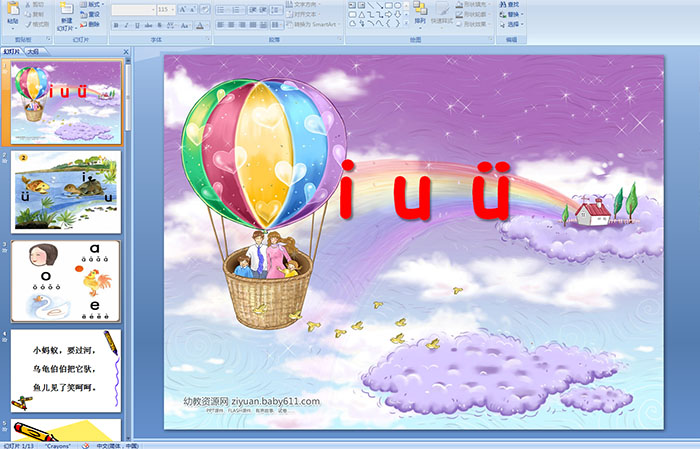The height and width of the screenshot is (449, 700).
Task: Click the Bullets list button
Action: pyautogui.click(x=223, y=10)
